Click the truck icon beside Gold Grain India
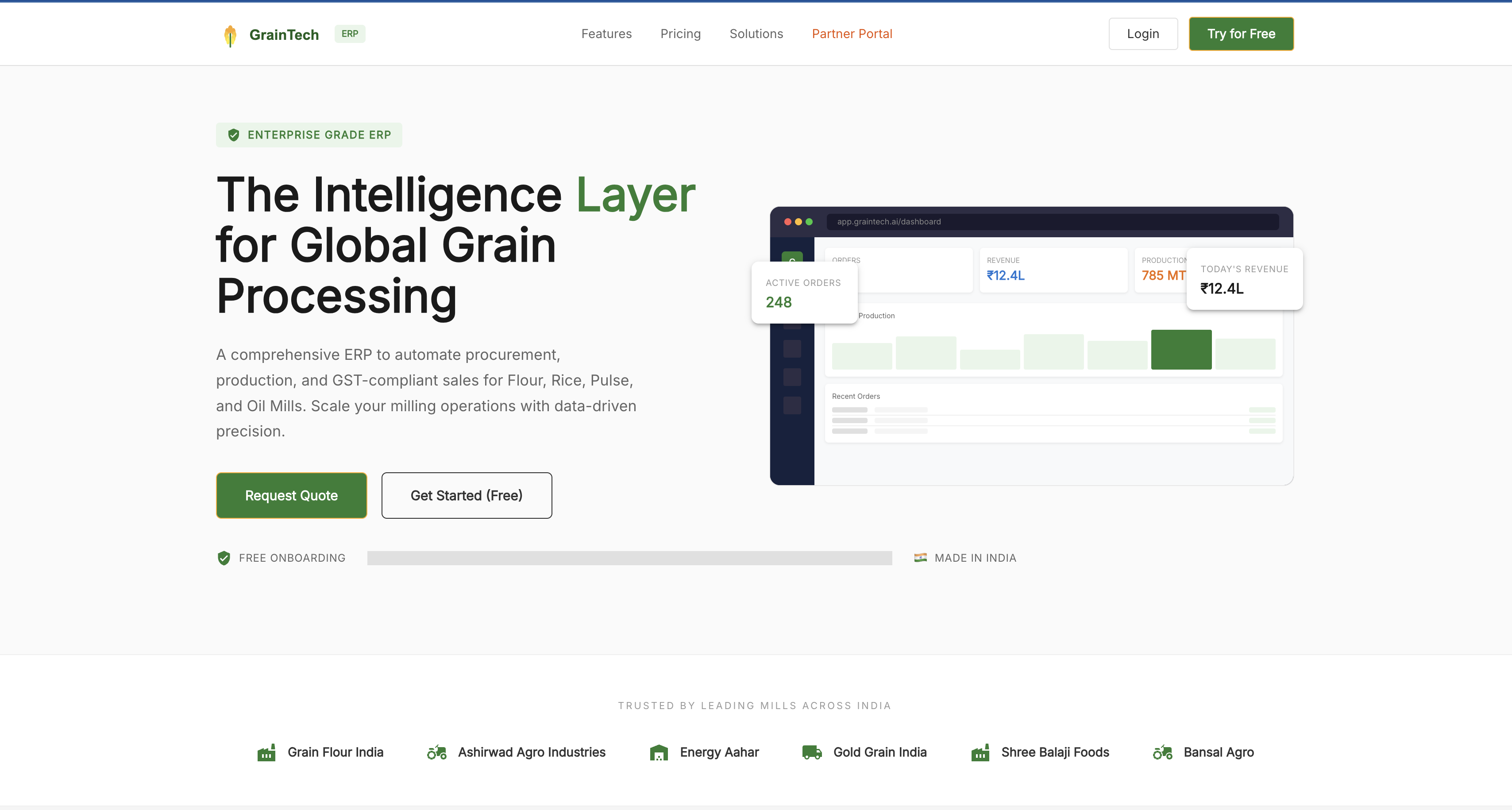The width and height of the screenshot is (1512, 810). click(x=812, y=752)
